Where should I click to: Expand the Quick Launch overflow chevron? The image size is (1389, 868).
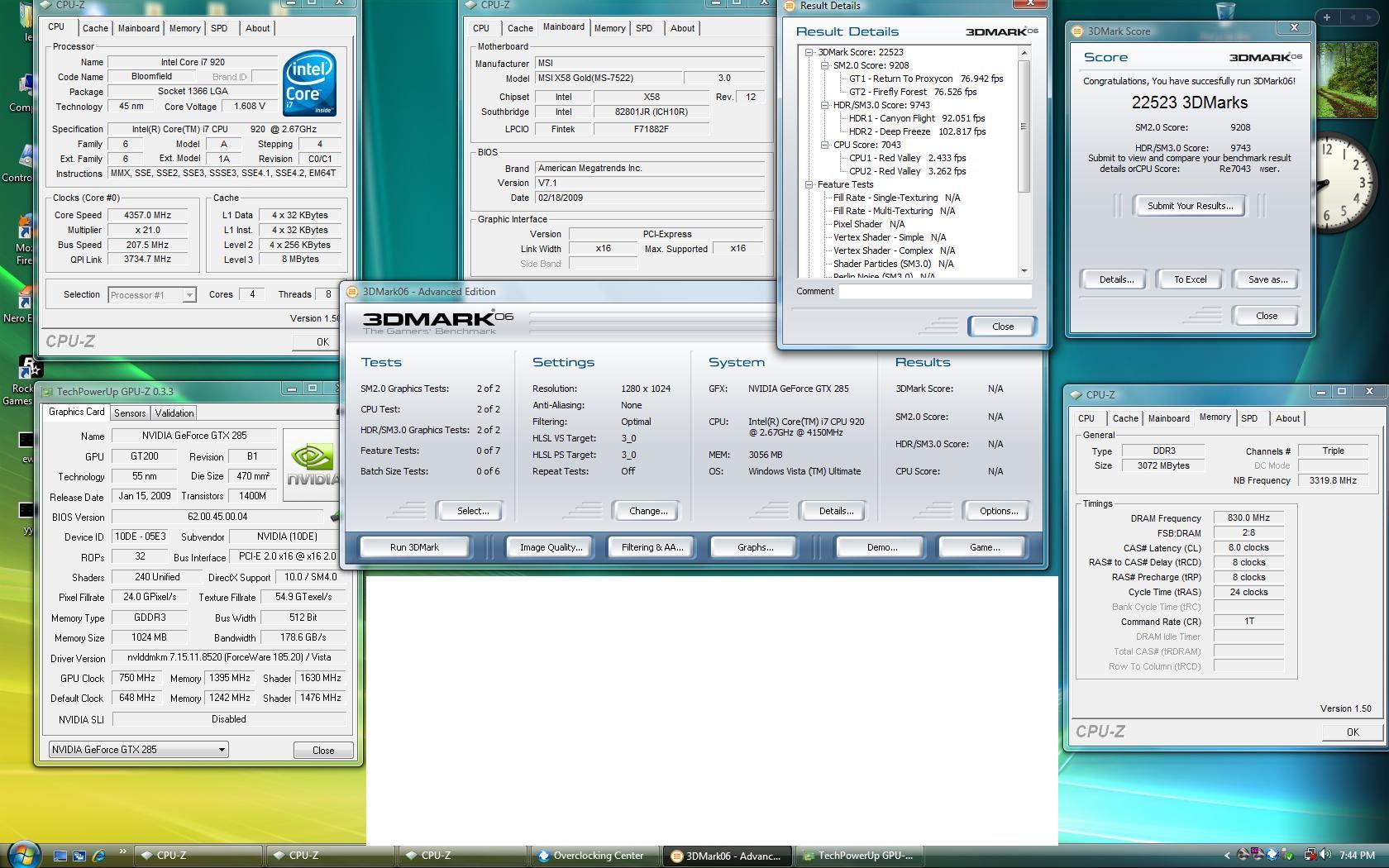[123, 851]
